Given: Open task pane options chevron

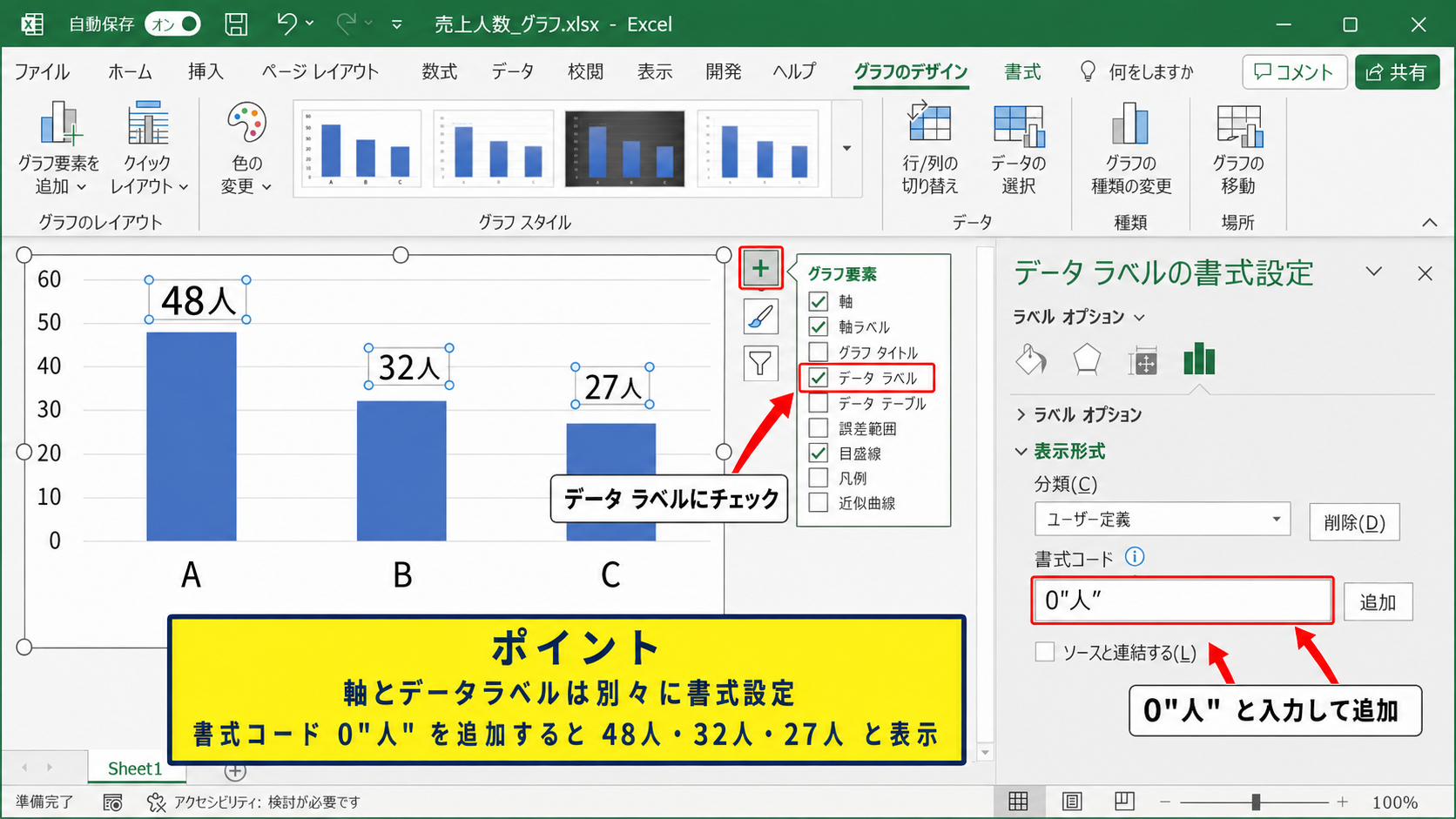Looking at the screenshot, I should pyautogui.click(x=1374, y=272).
